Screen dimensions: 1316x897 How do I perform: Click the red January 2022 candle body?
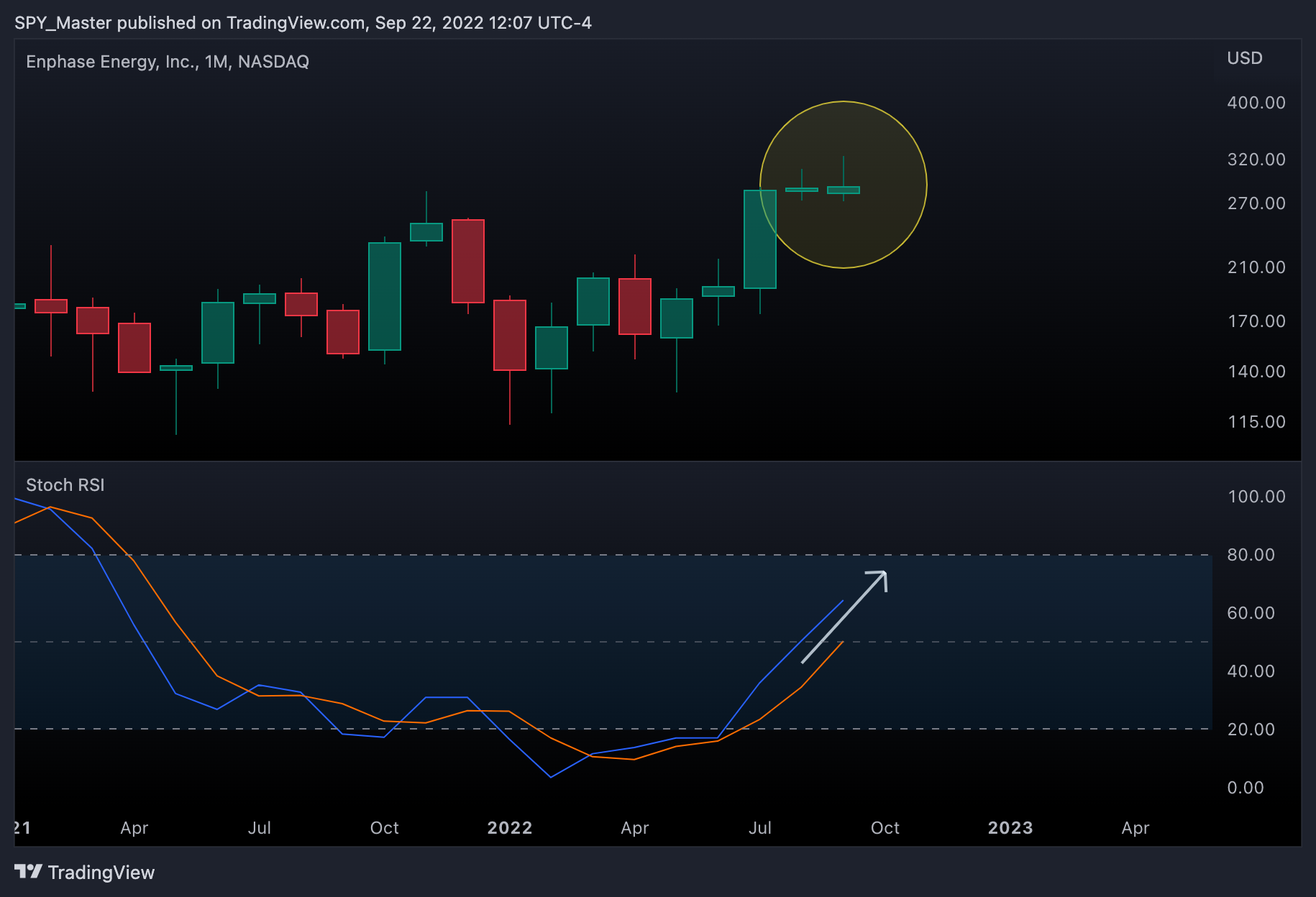tap(510, 335)
